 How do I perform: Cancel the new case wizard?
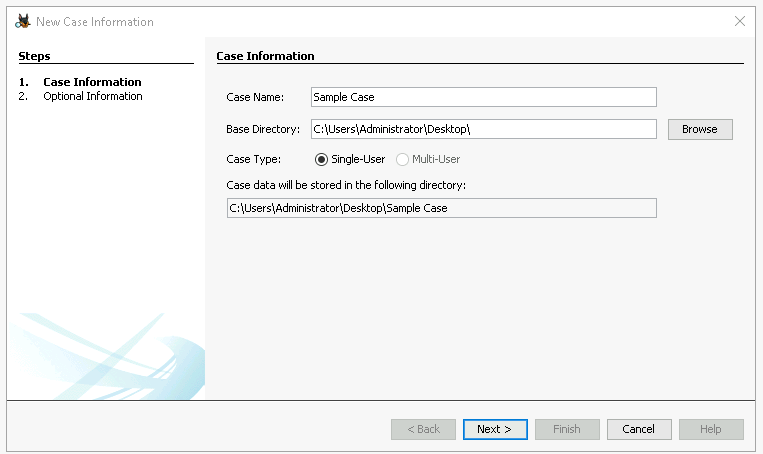[638, 429]
